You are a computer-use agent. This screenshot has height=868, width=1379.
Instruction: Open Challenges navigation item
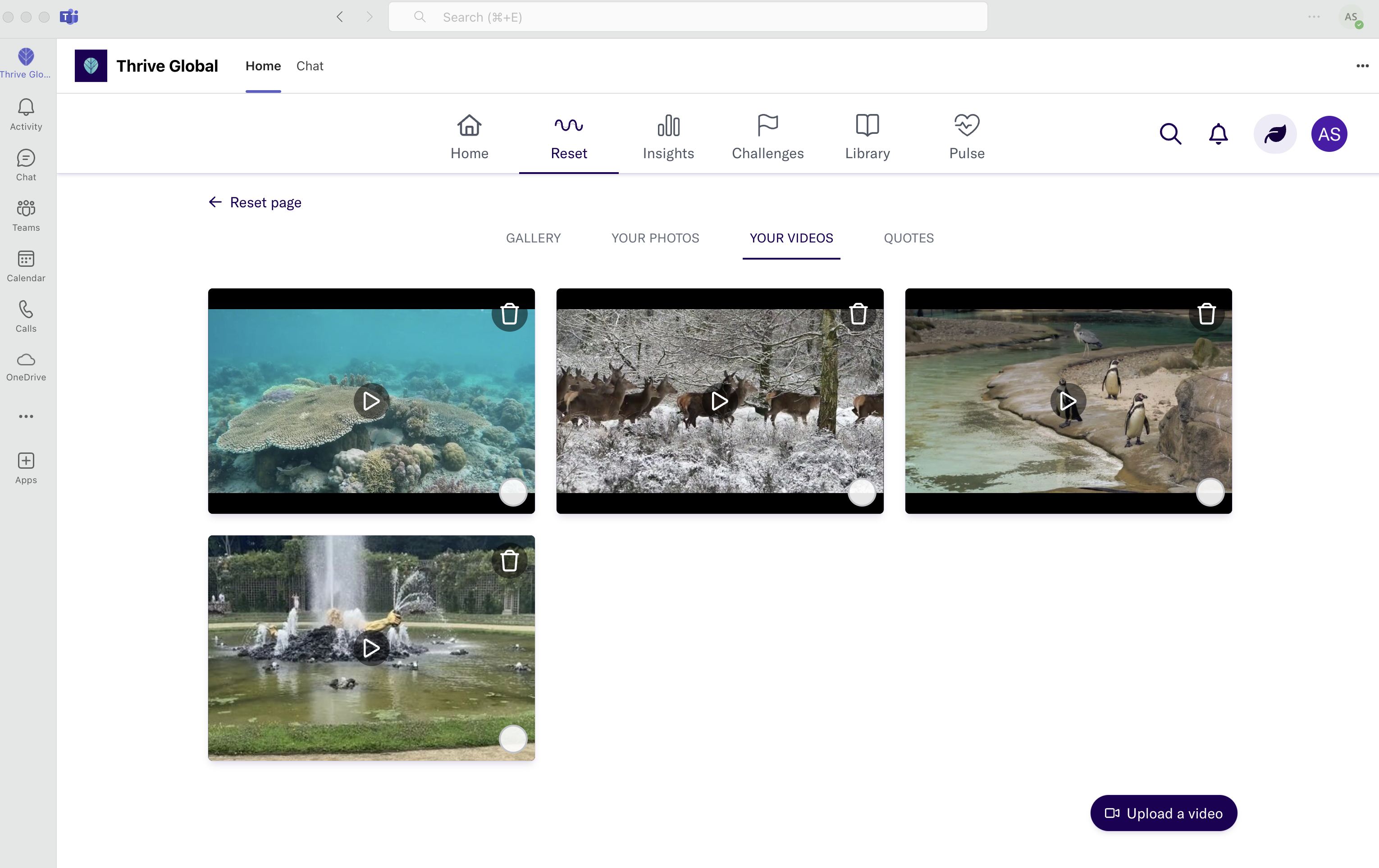(767, 137)
